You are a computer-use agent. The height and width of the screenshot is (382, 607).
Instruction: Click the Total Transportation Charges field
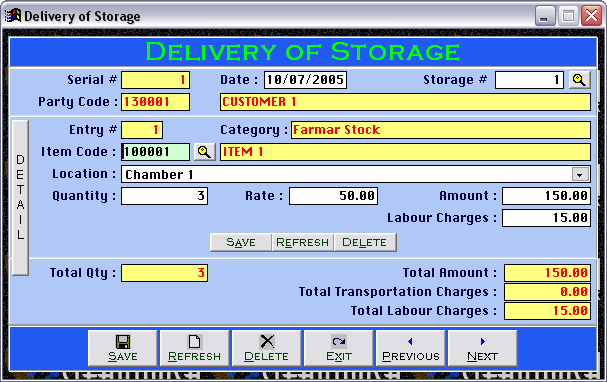[547, 292]
